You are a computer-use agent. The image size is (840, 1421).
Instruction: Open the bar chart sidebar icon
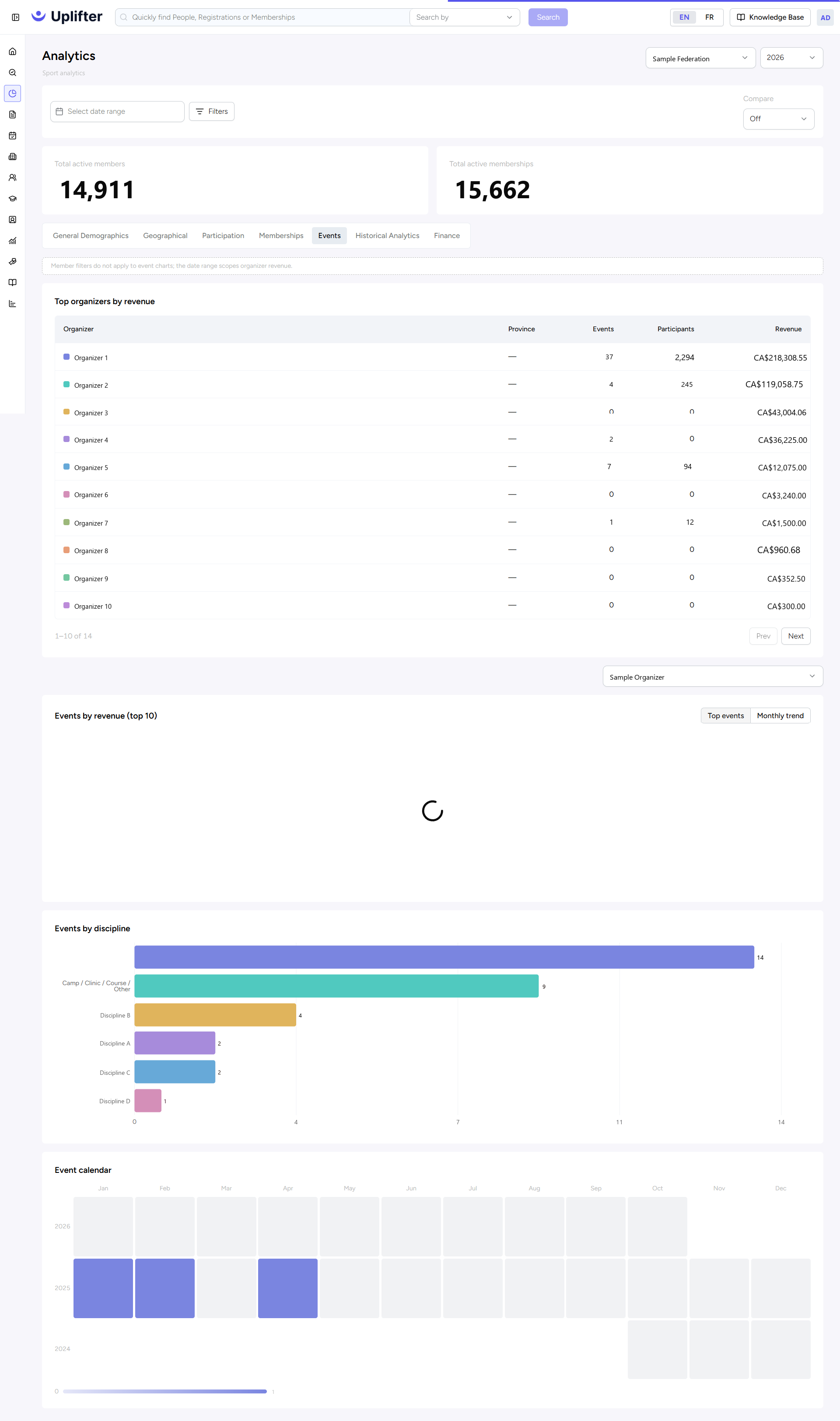[x=12, y=303]
